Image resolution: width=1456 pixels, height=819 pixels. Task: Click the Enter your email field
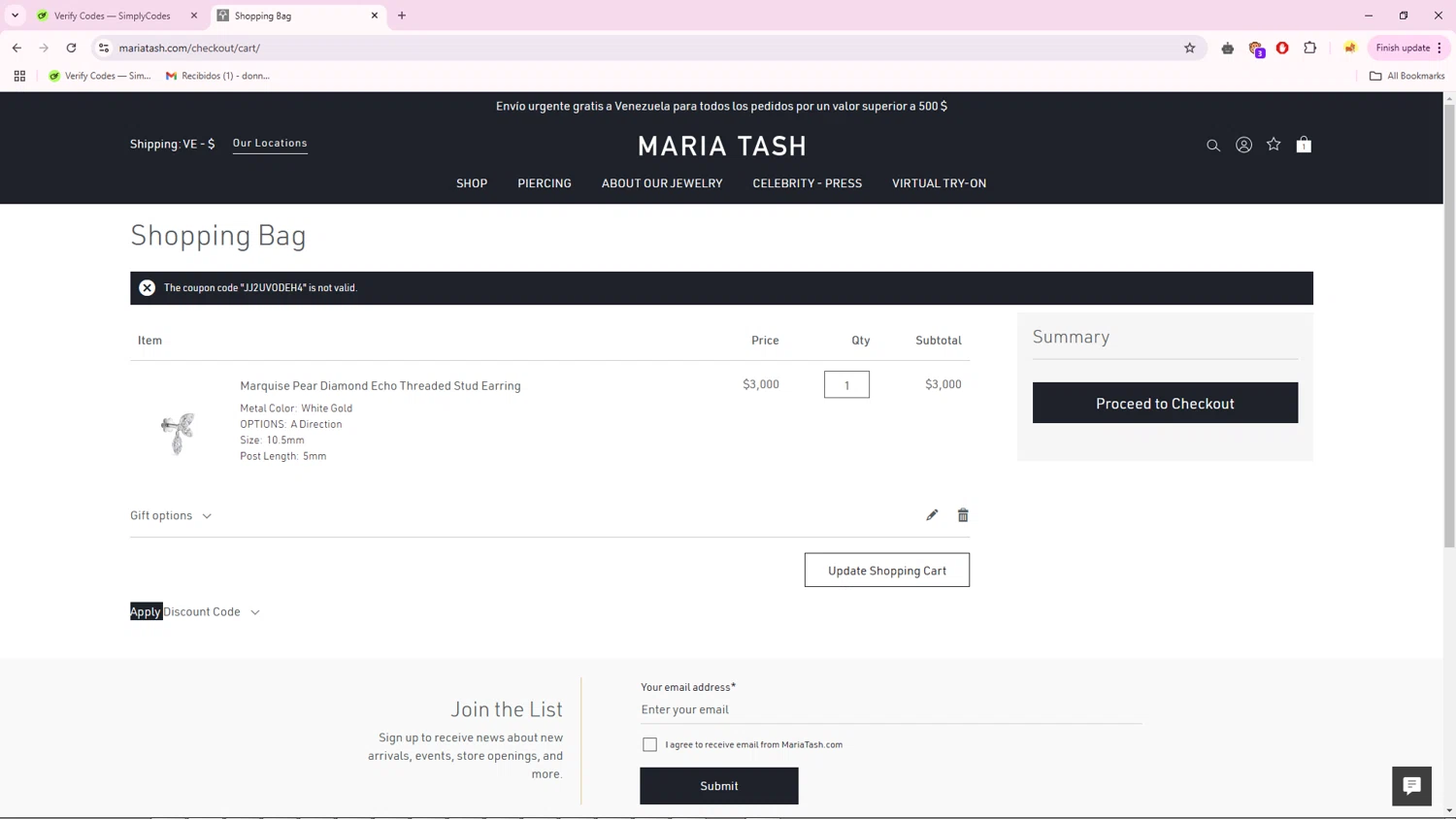(891, 709)
